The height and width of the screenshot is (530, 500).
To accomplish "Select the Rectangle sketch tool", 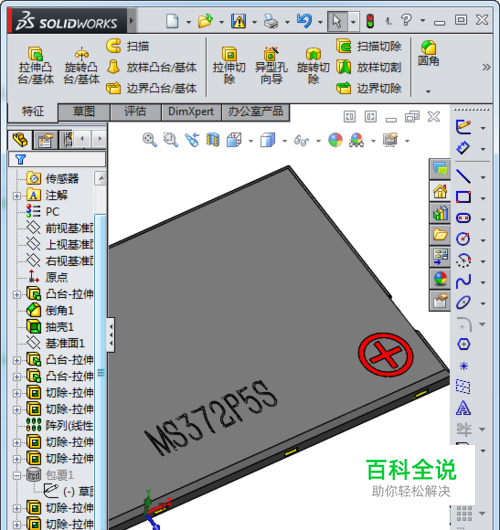I will point(463,197).
